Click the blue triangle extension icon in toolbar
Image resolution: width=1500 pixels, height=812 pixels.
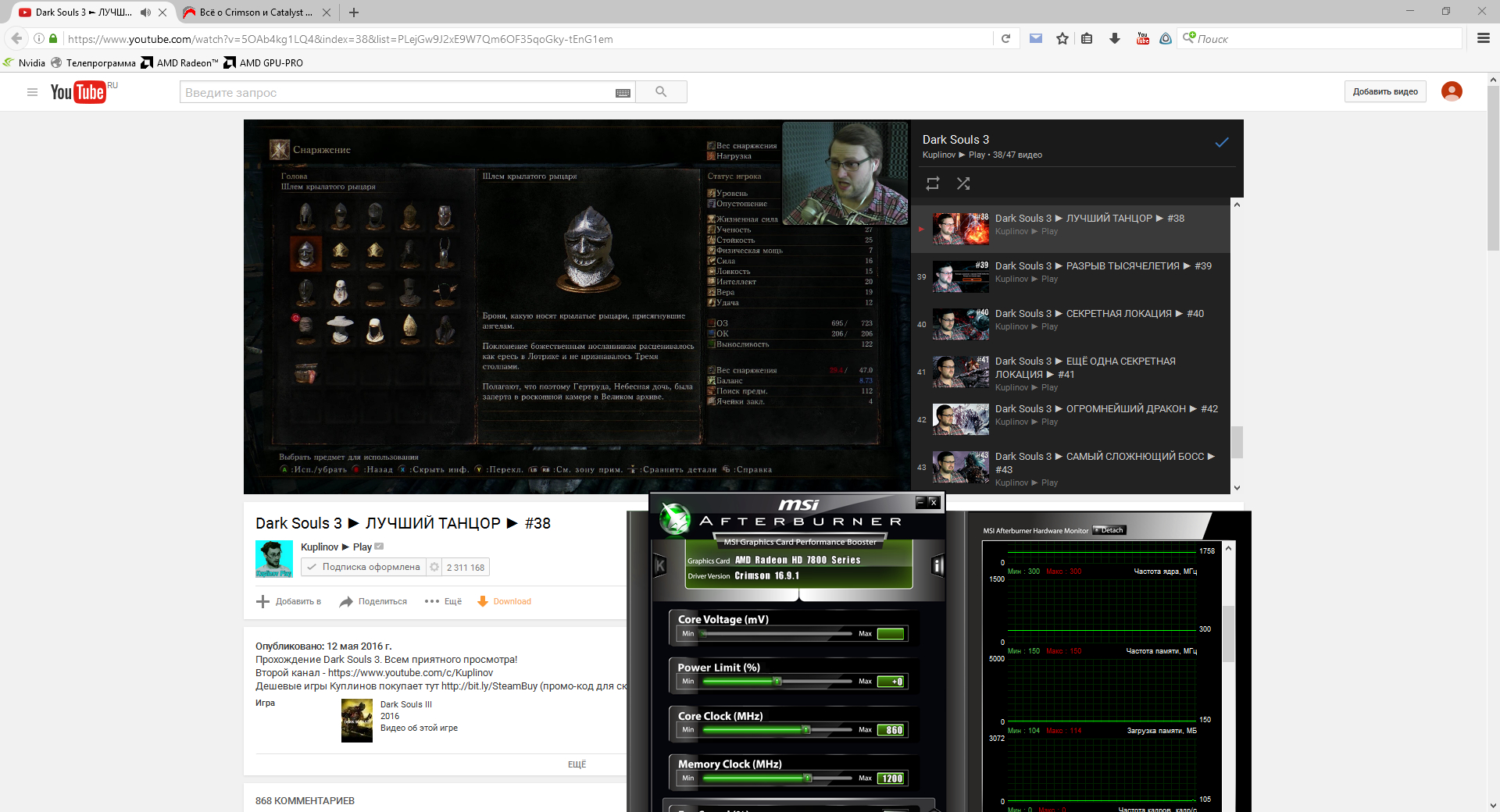[1166, 38]
